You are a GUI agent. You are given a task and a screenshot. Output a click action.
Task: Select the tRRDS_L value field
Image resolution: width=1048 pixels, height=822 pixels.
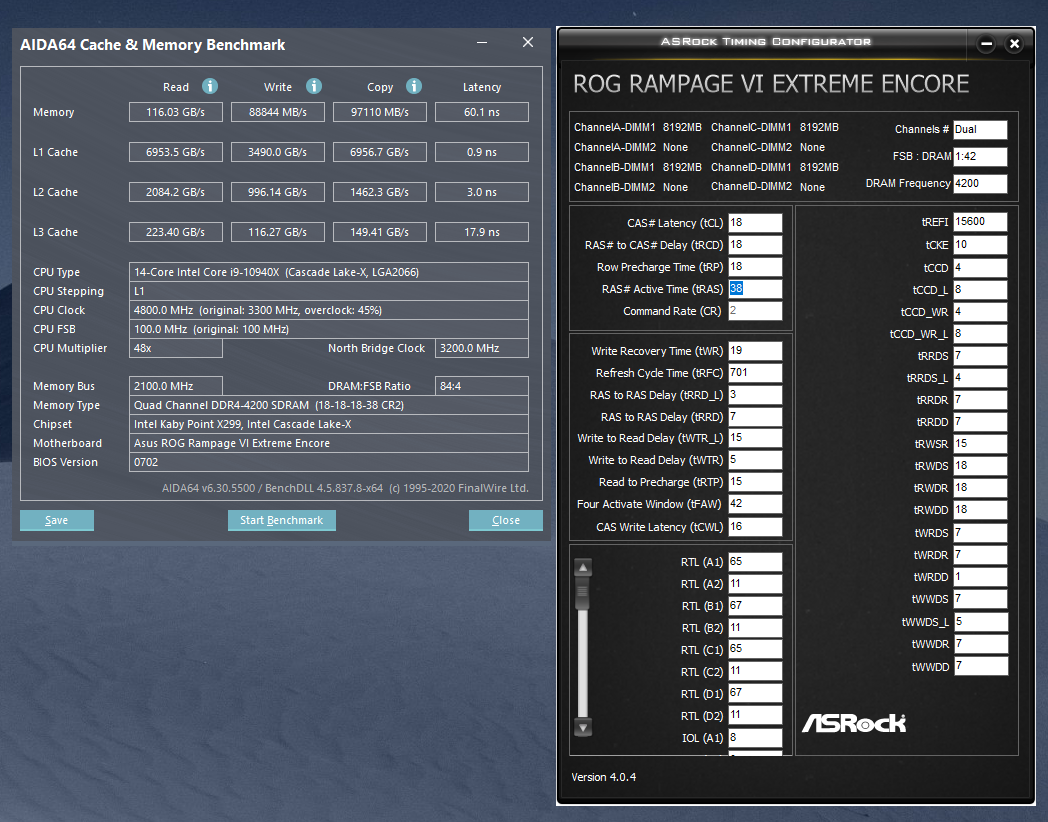pos(980,378)
